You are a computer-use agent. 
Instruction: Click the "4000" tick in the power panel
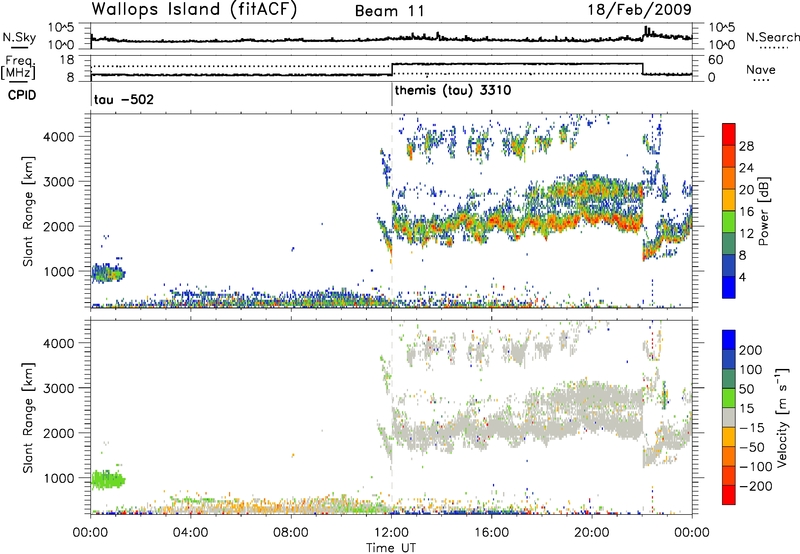pos(58,137)
